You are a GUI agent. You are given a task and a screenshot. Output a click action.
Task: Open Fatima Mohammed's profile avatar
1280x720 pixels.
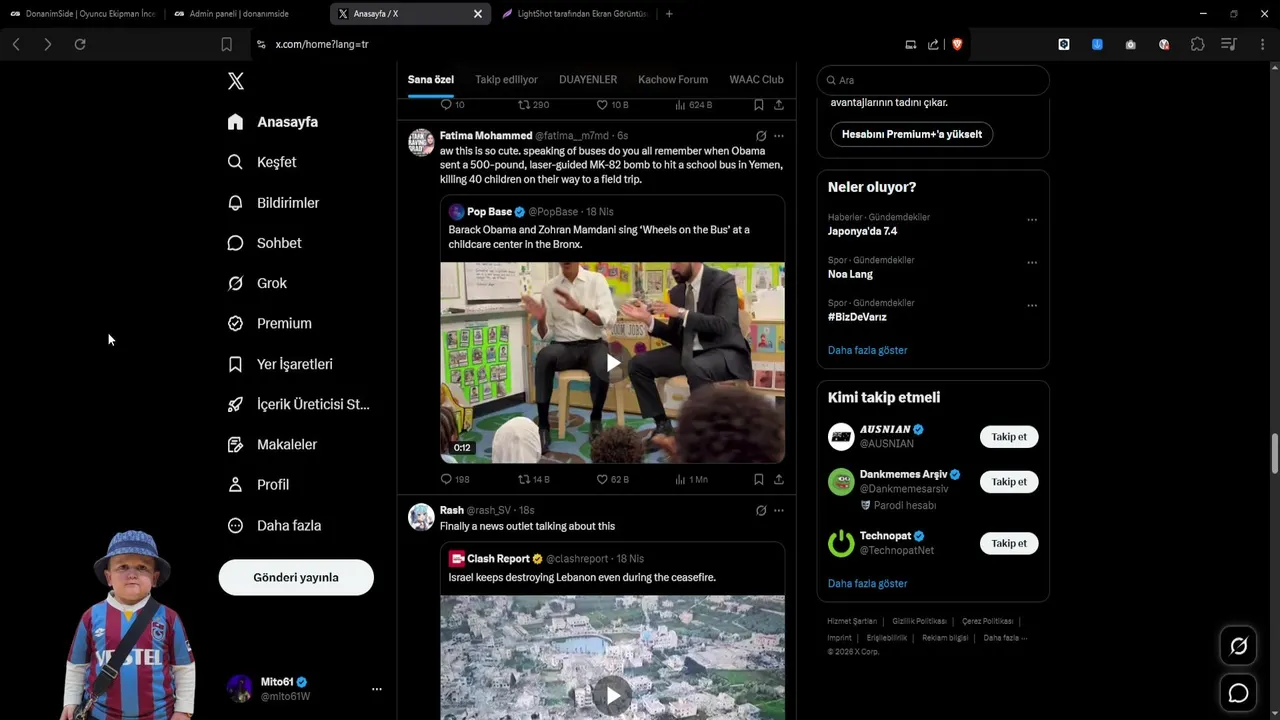(421, 142)
